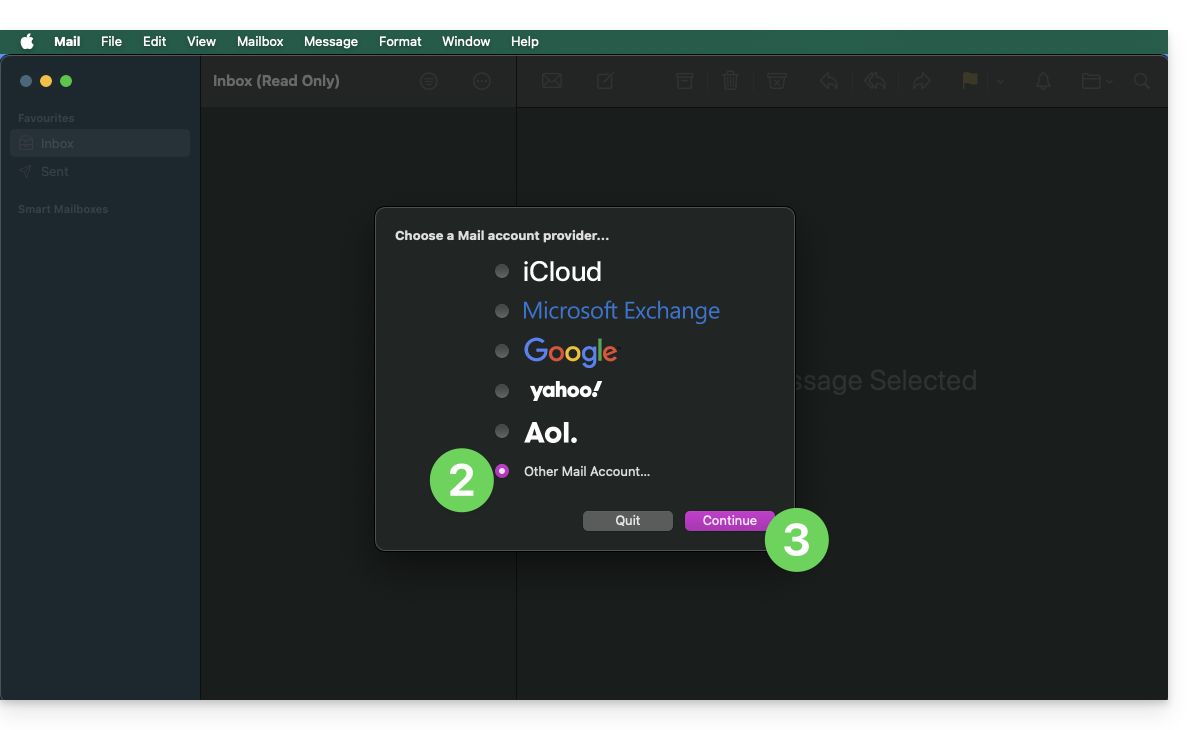The height and width of the screenshot is (730, 1198).
Task: Click the Forward arrow icon
Action: point(921,81)
